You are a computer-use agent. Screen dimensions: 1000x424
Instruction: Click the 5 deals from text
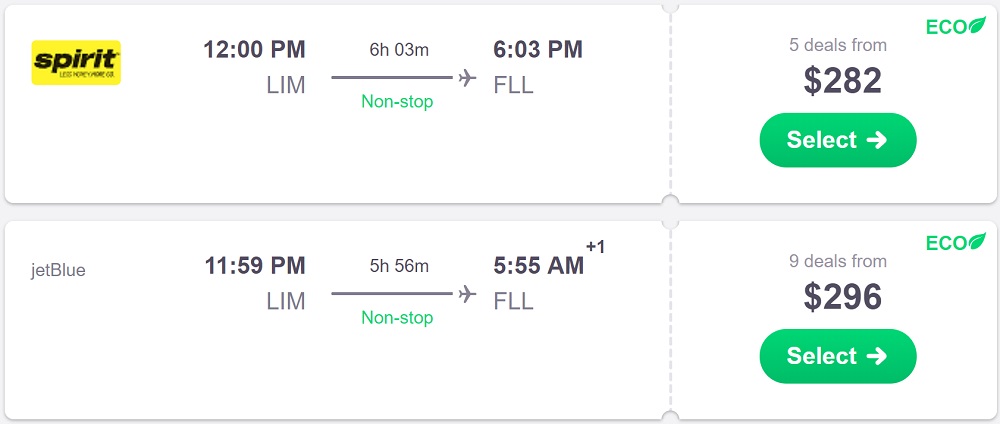click(x=837, y=45)
